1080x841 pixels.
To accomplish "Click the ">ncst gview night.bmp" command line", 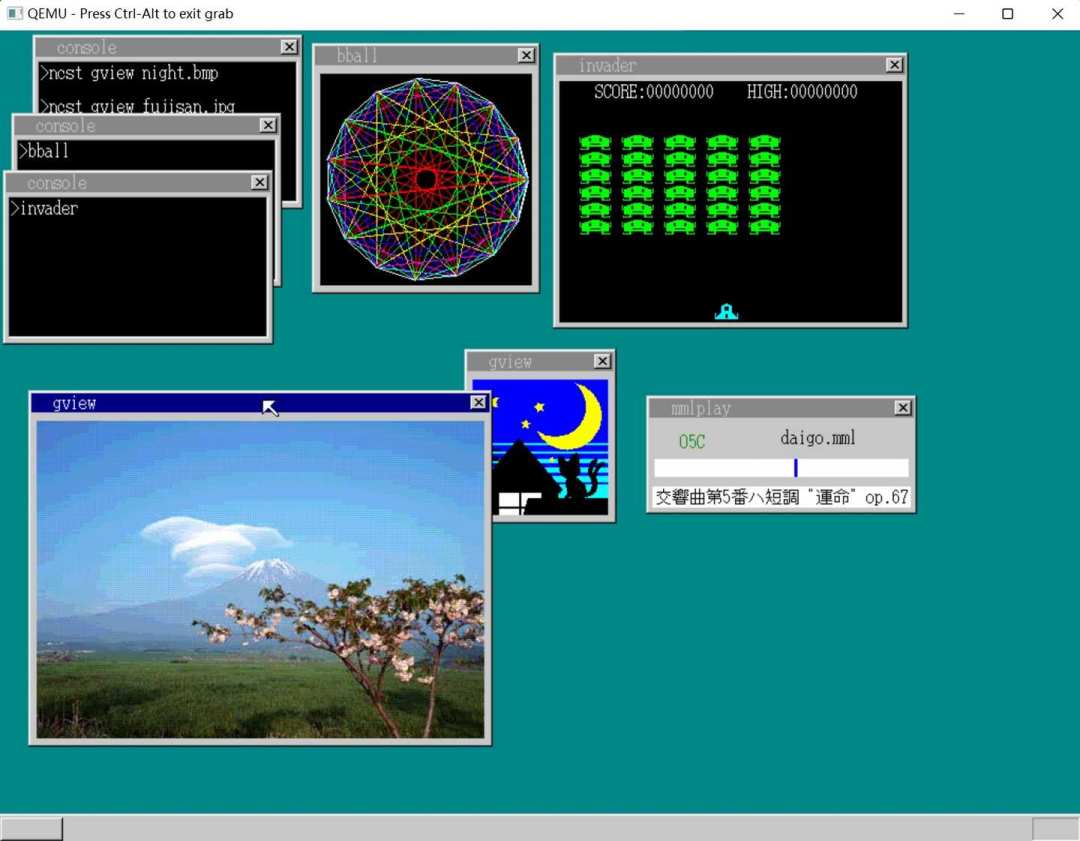I will (x=129, y=73).
